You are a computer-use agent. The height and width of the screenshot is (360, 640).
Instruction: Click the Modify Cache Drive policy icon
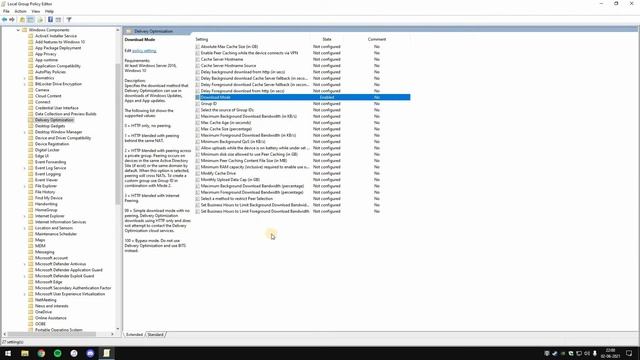click(x=198, y=173)
